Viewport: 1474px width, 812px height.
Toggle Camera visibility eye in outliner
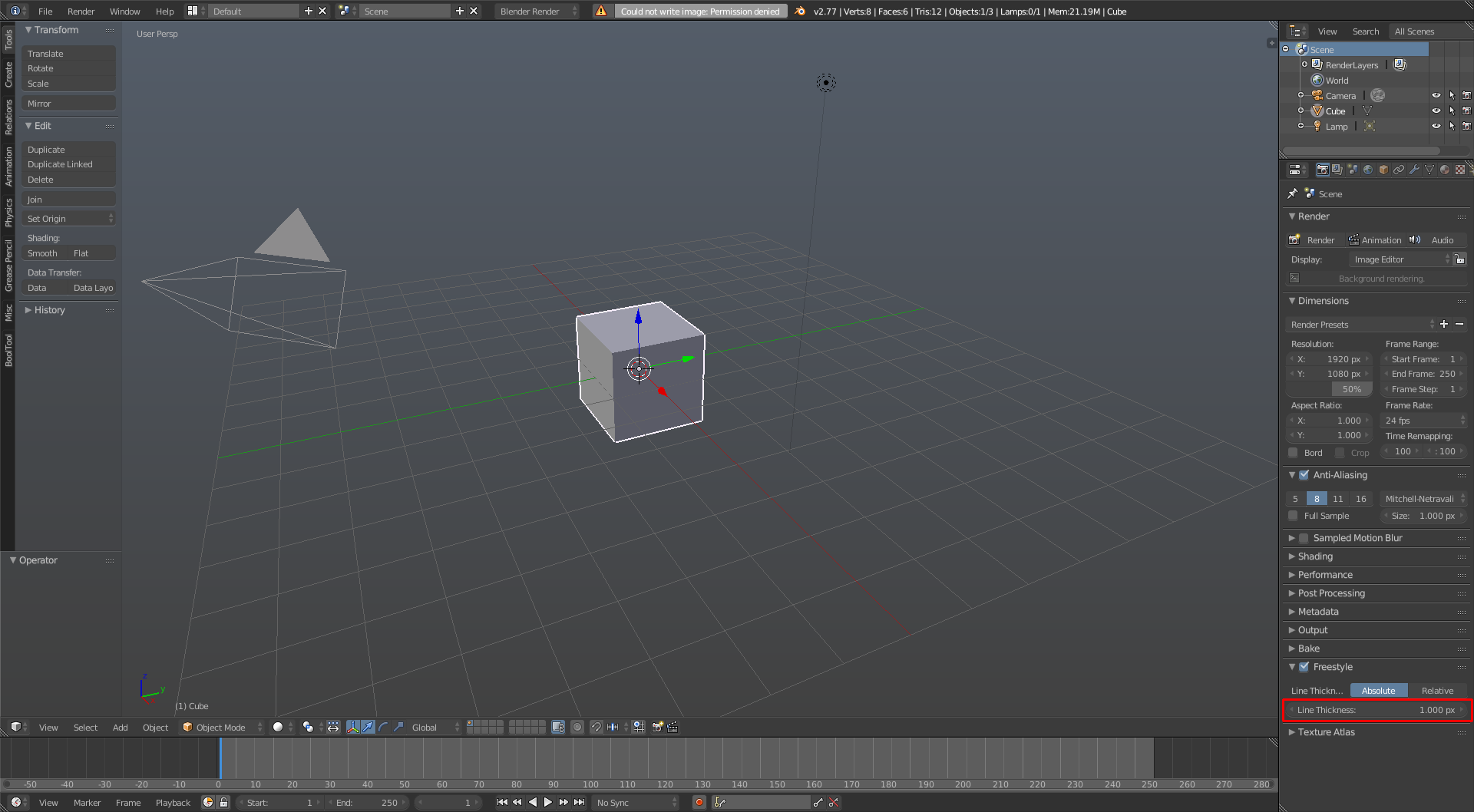point(1436,95)
